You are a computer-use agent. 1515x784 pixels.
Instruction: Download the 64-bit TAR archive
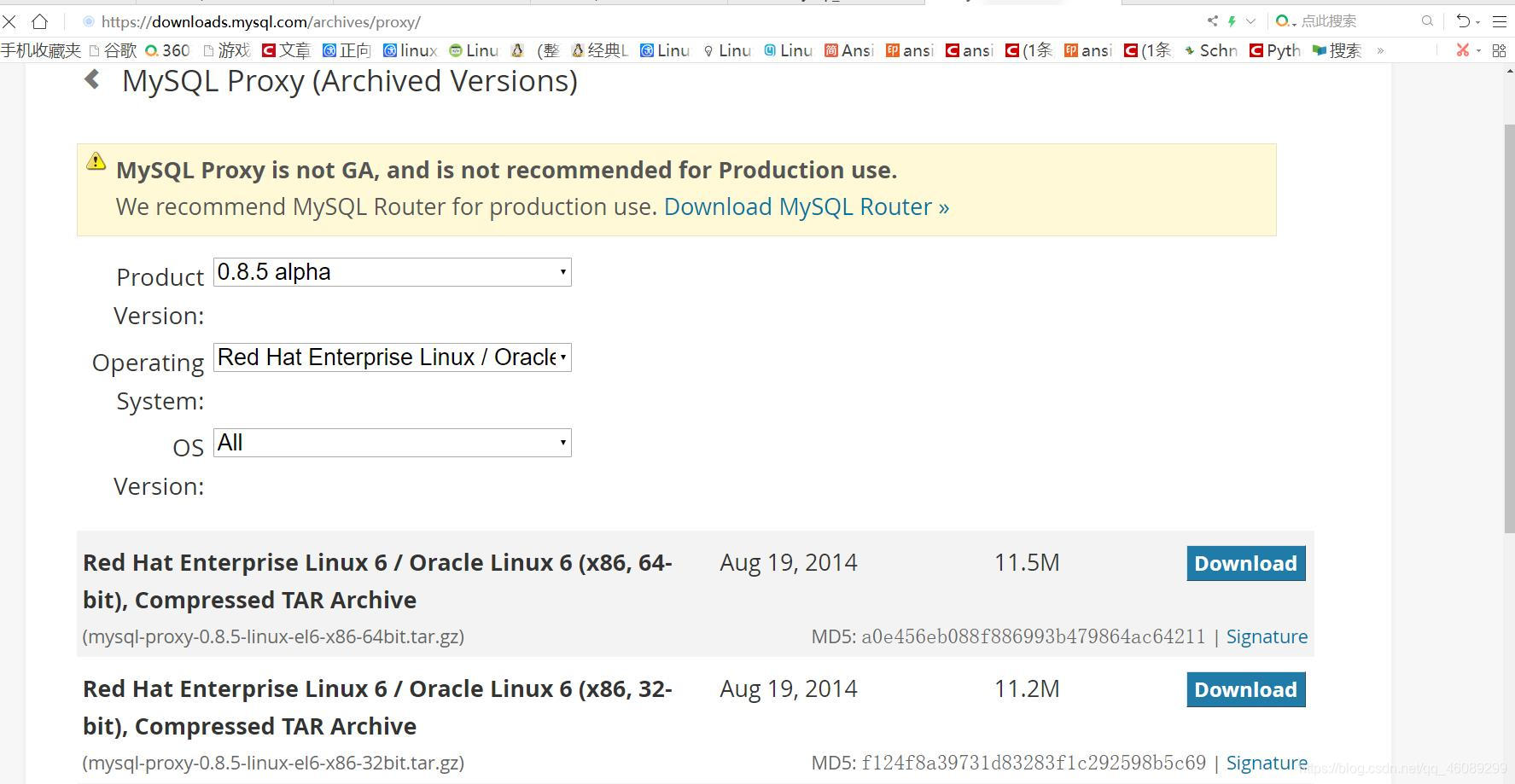[1245, 564]
